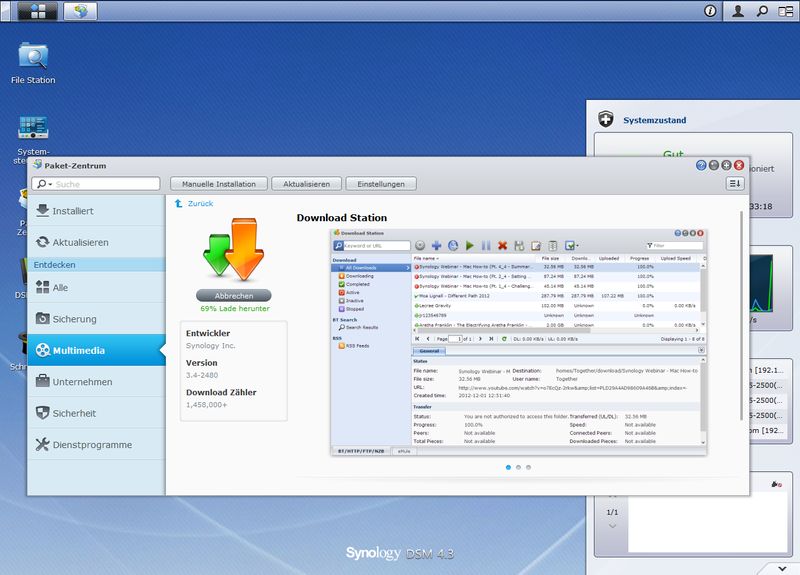Select Multimedia category
This screenshot has height=575, width=800.
tap(96, 350)
